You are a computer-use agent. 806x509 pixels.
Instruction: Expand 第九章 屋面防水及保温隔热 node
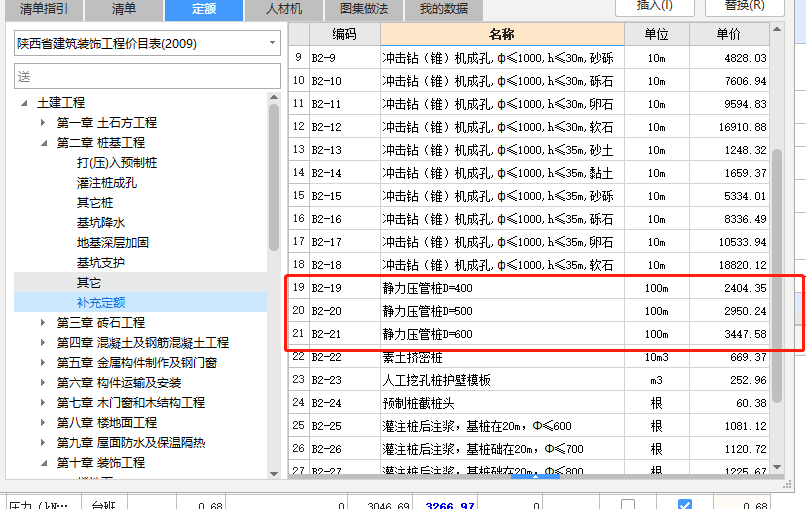tap(43, 443)
